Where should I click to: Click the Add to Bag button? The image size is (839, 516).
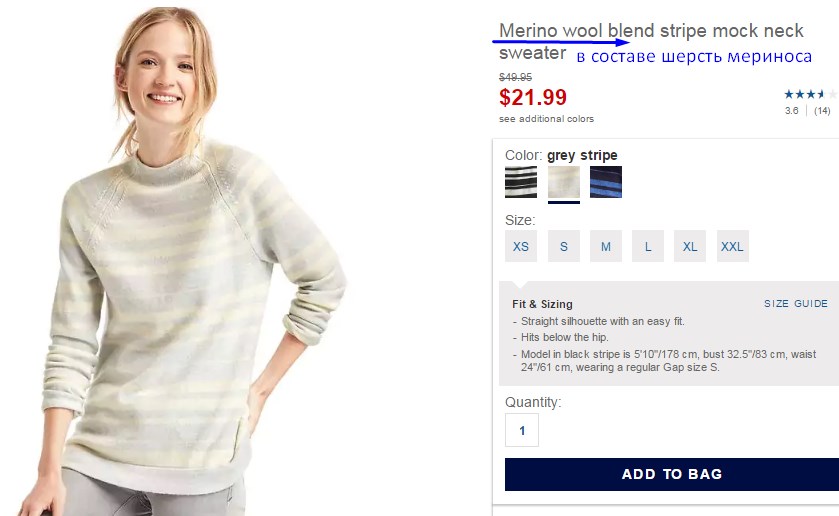672,474
